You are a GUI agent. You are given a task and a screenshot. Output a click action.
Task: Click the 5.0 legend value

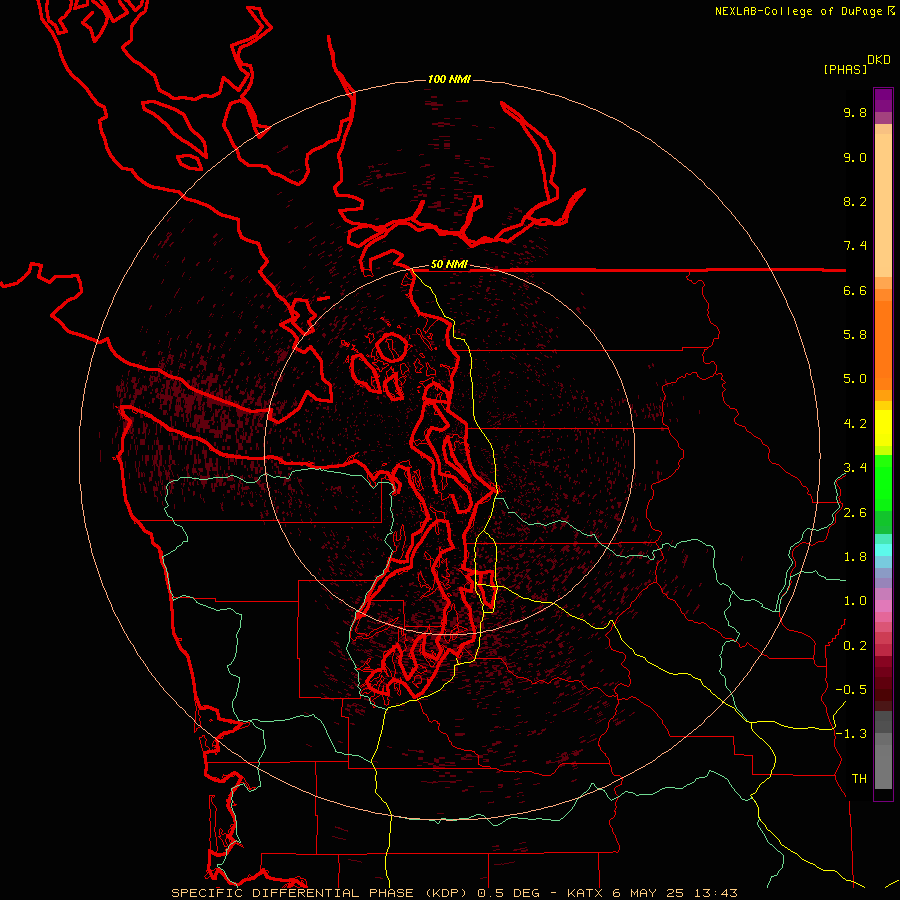tap(855, 379)
